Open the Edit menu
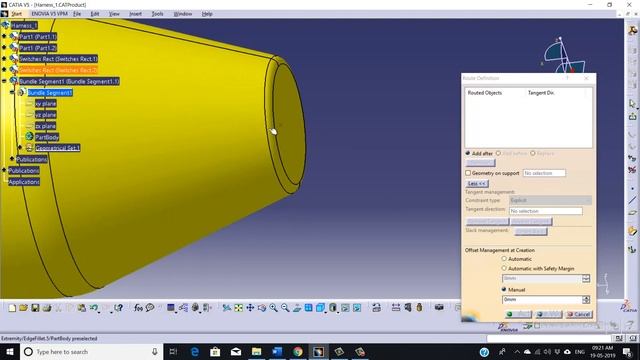640x360 pixels. (x=95, y=14)
